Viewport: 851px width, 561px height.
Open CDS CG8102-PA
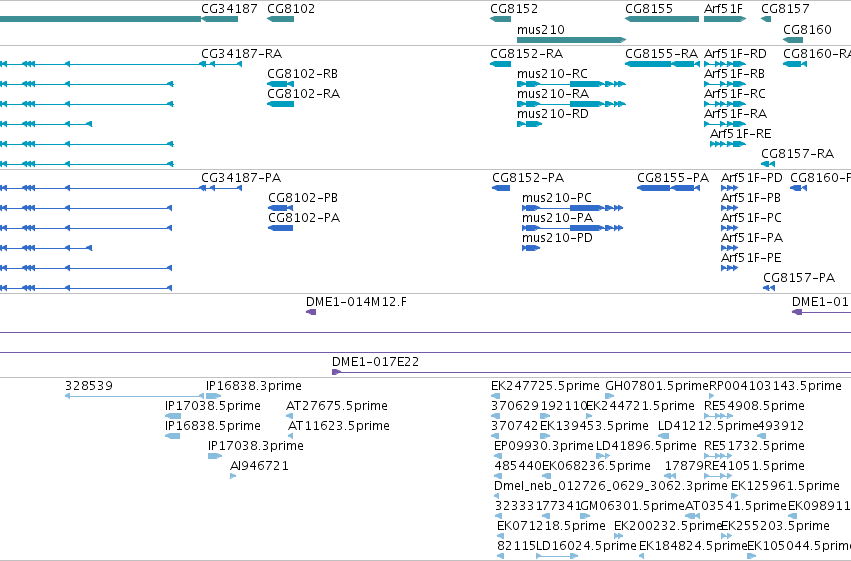(304, 218)
